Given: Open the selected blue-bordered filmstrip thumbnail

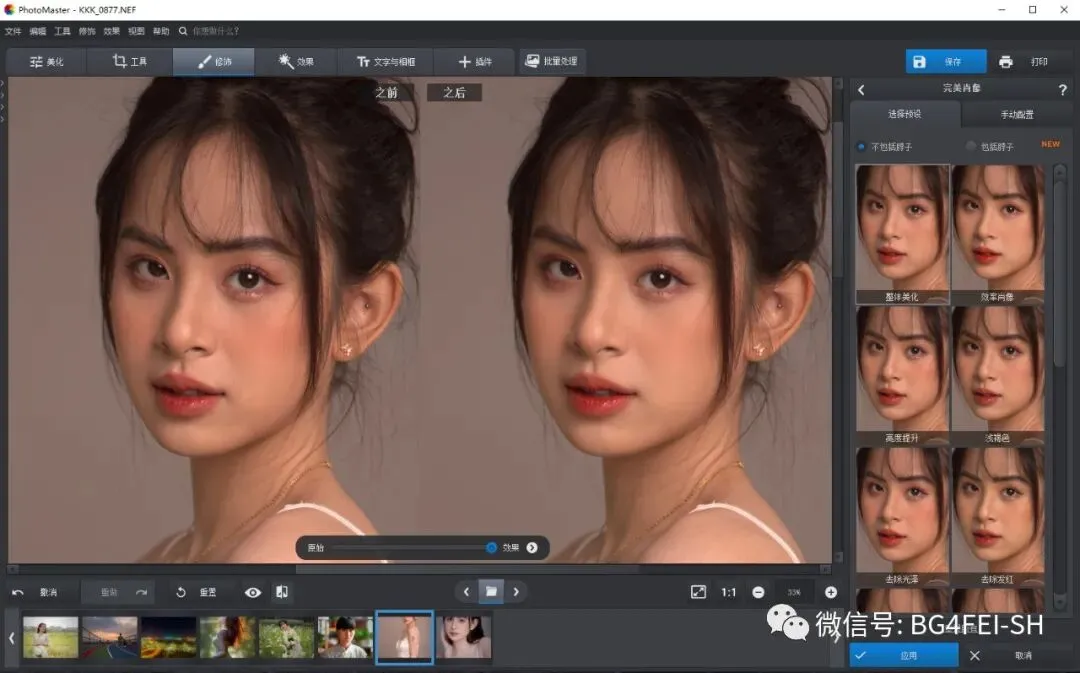Looking at the screenshot, I should (404, 637).
